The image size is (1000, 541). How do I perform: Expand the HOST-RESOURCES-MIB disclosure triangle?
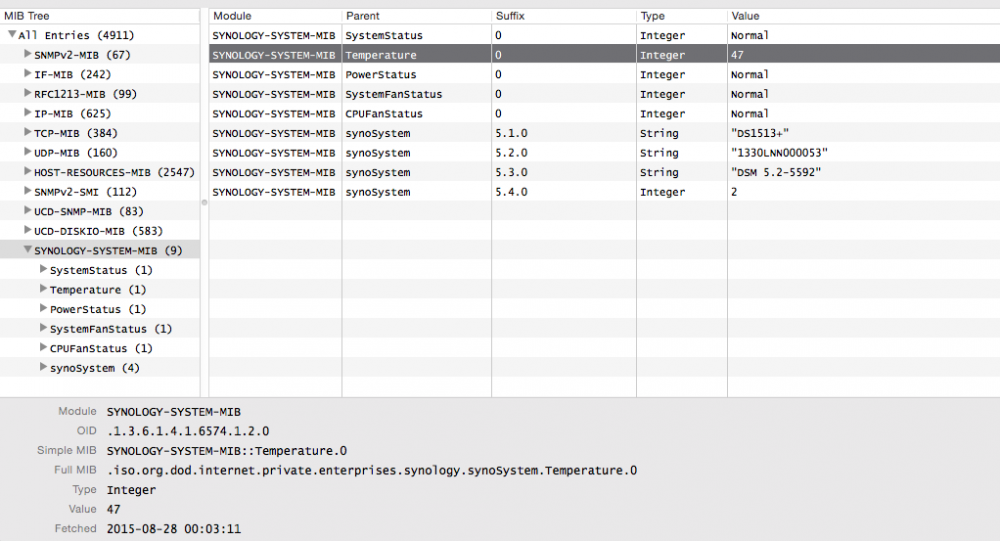27,172
